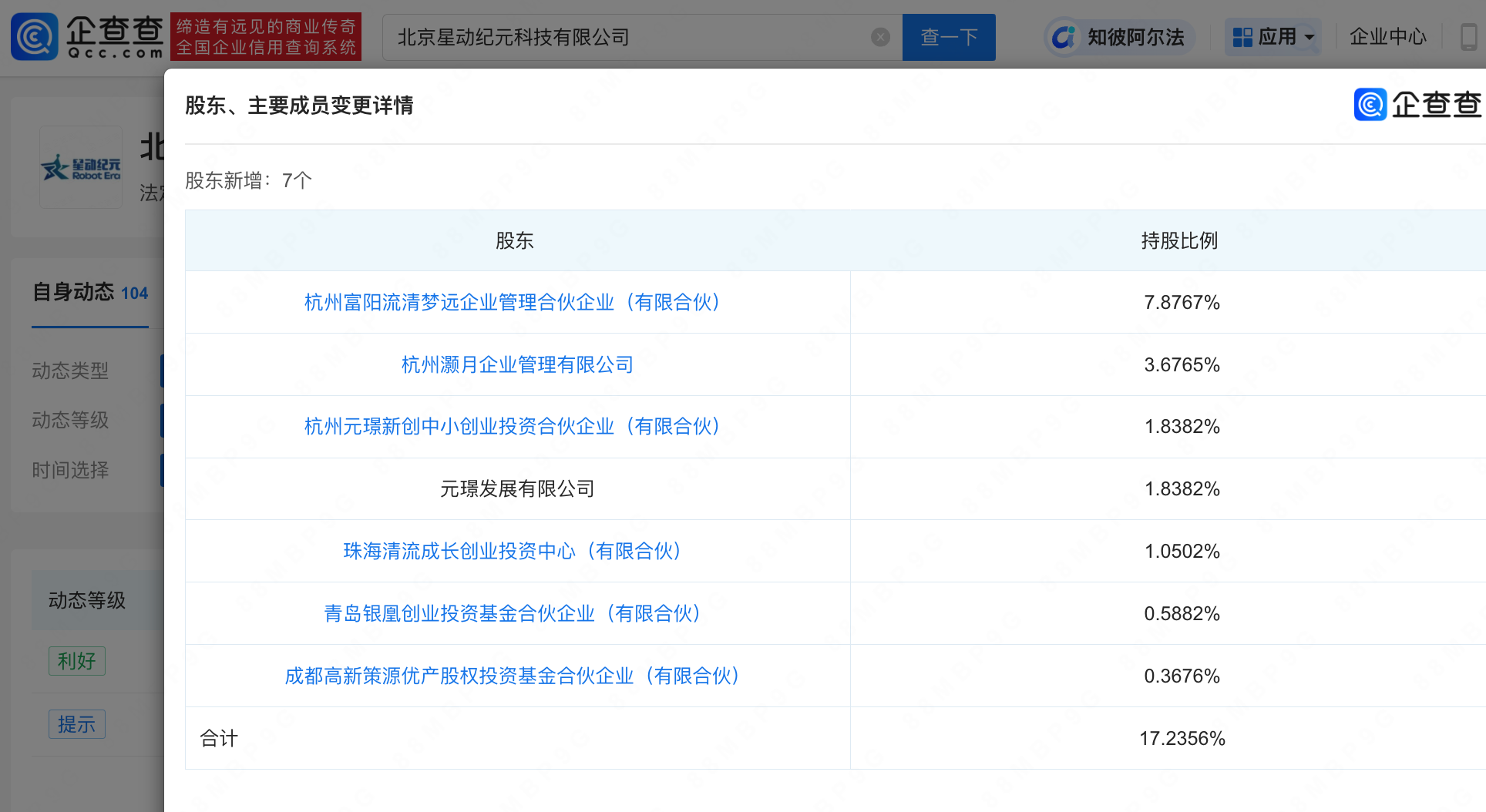The image size is (1486, 812).
Task: Open 成都高新策源优产股权投资基金合伙企业 link
Action: click(512, 676)
